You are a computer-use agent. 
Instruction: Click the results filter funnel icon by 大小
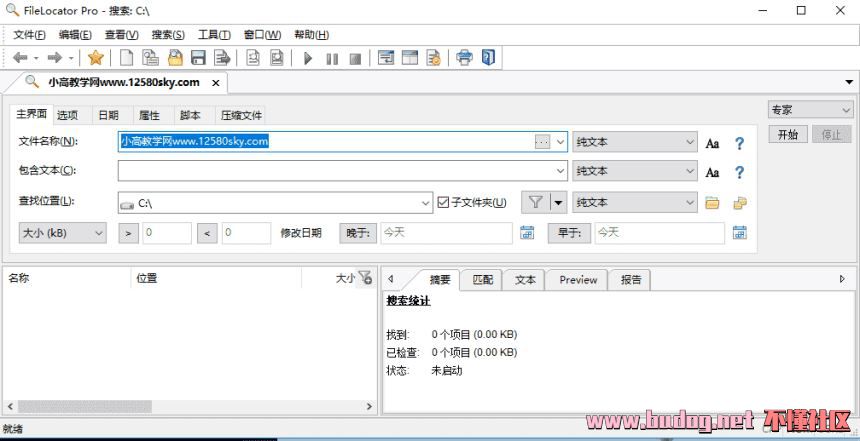click(365, 278)
